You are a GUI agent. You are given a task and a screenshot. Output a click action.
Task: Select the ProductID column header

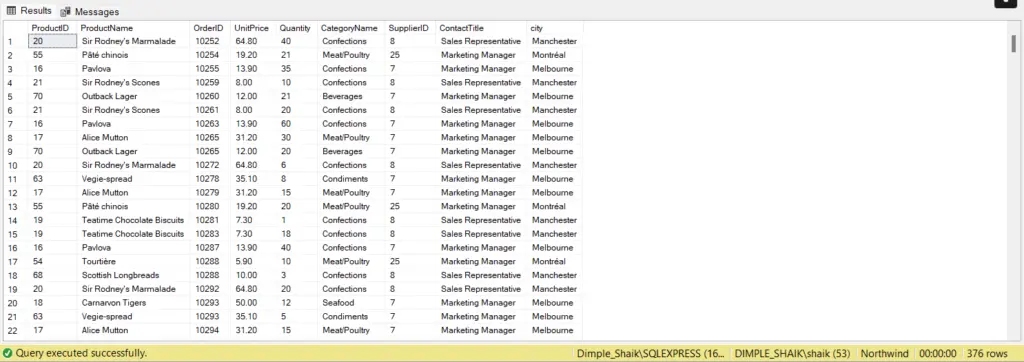click(52, 28)
